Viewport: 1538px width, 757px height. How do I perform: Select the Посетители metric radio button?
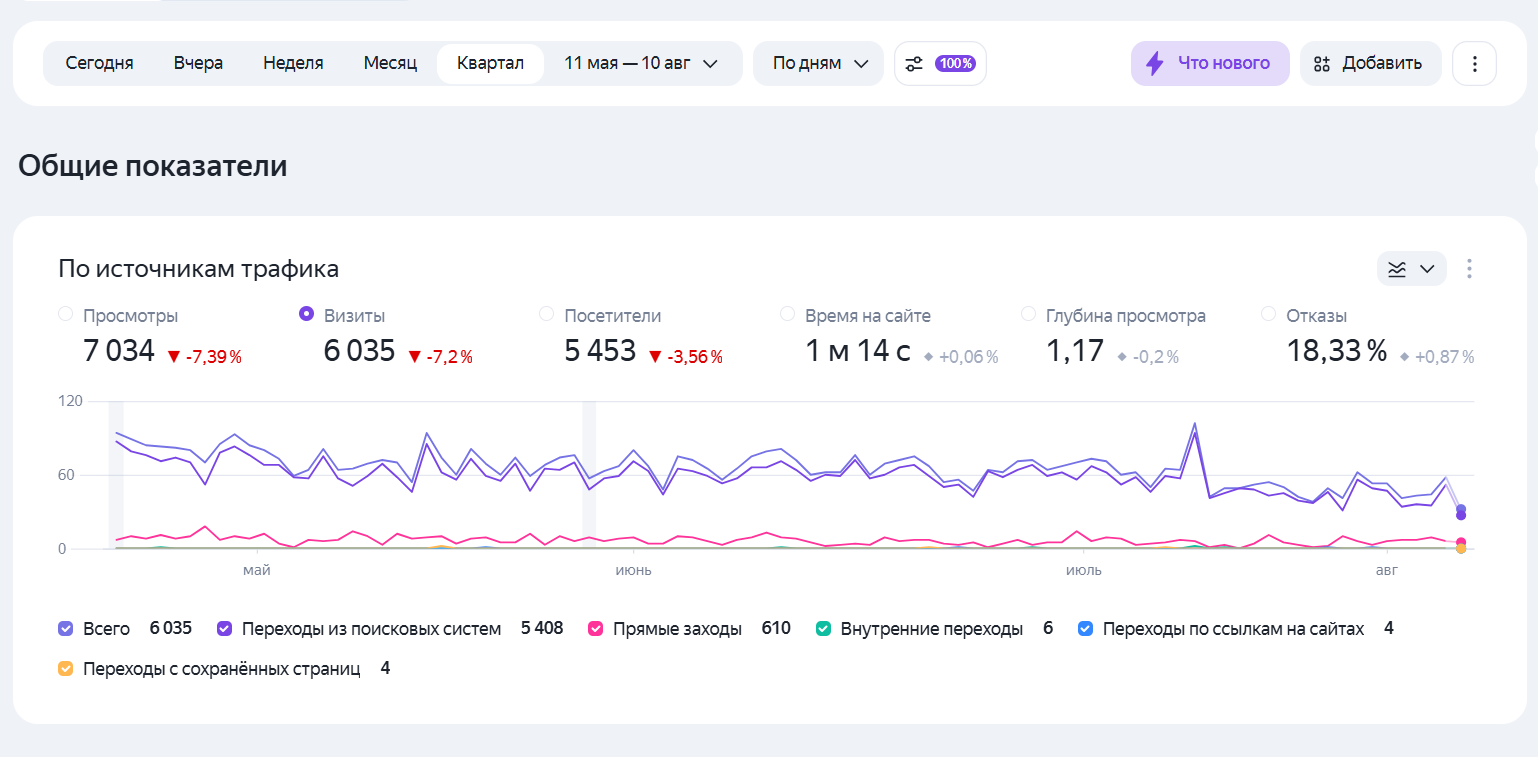[x=547, y=314]
